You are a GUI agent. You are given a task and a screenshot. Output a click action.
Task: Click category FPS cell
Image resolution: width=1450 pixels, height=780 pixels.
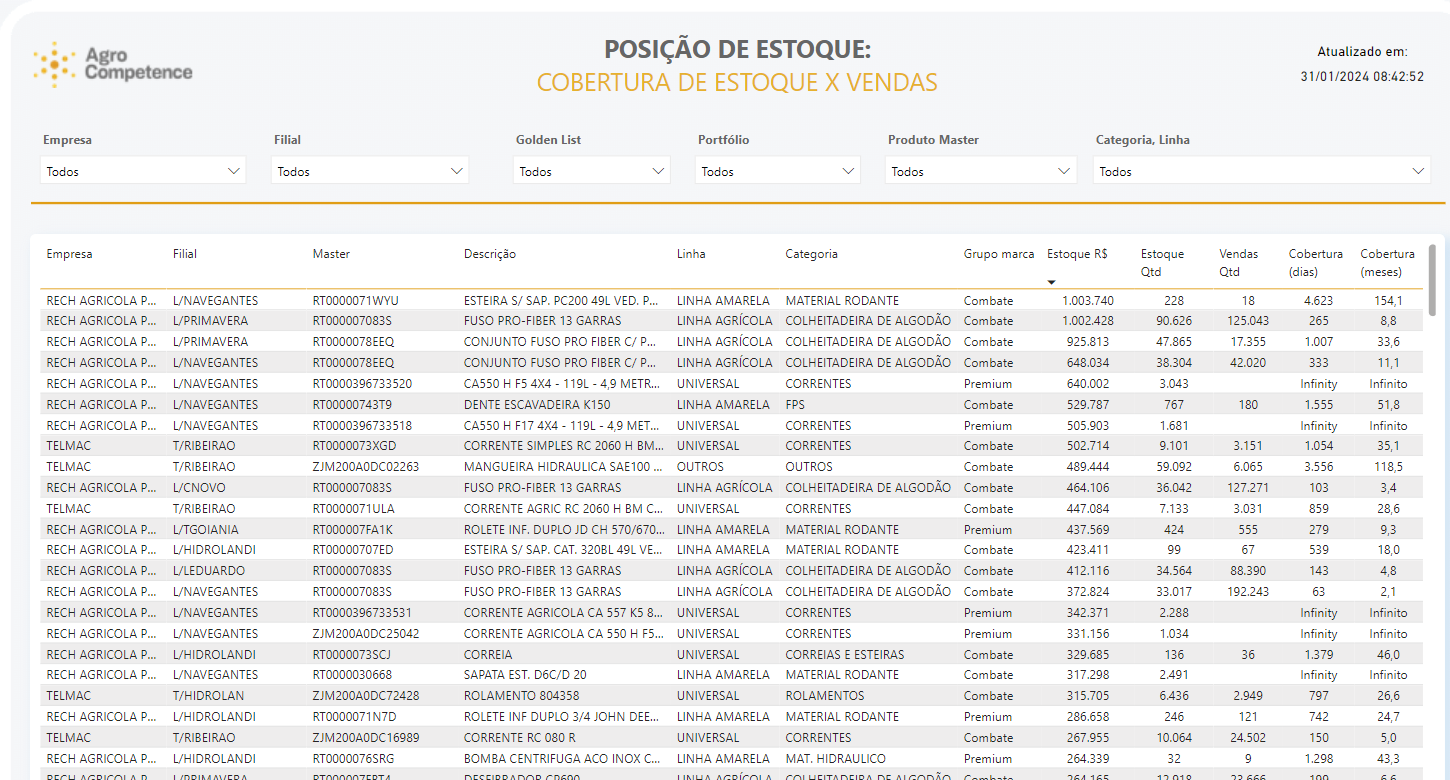[x=795, y=405]
